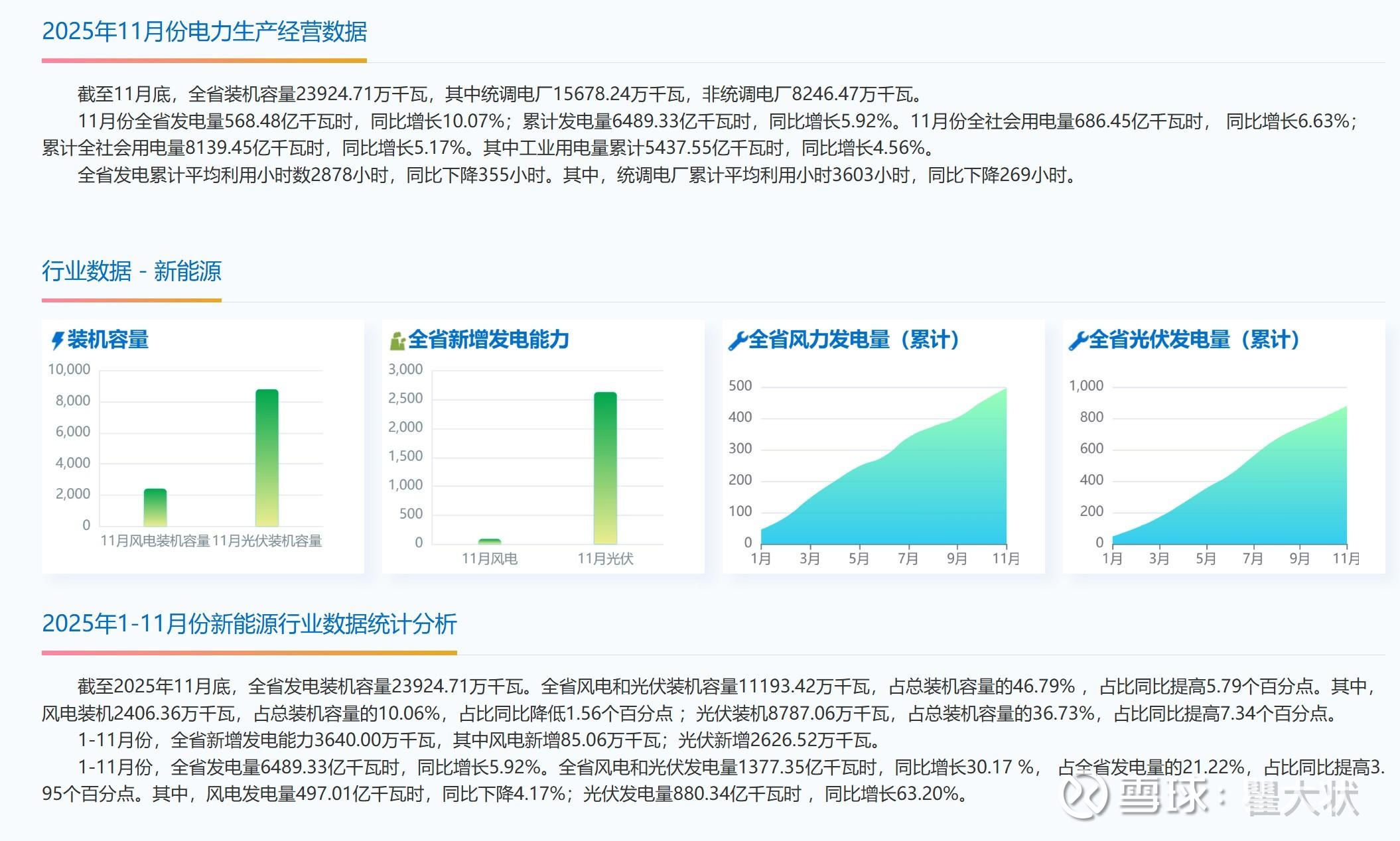This screenshot has height=841, width=1400.
Task: Click the 7月 axis label on photovoltaic chart
Action: click(x=1253, y=558)
